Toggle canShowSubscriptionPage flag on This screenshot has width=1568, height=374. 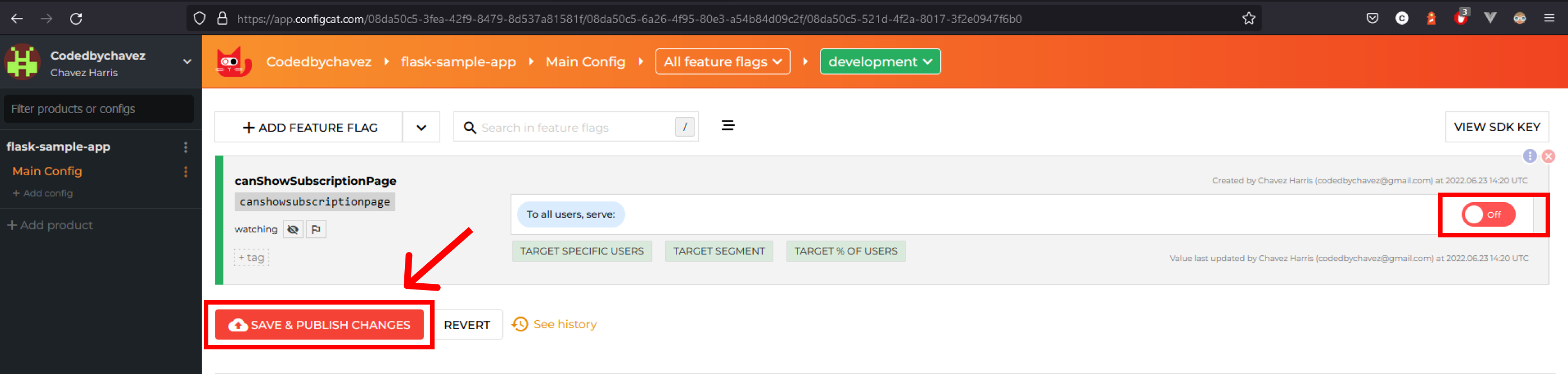point(1488,214)
